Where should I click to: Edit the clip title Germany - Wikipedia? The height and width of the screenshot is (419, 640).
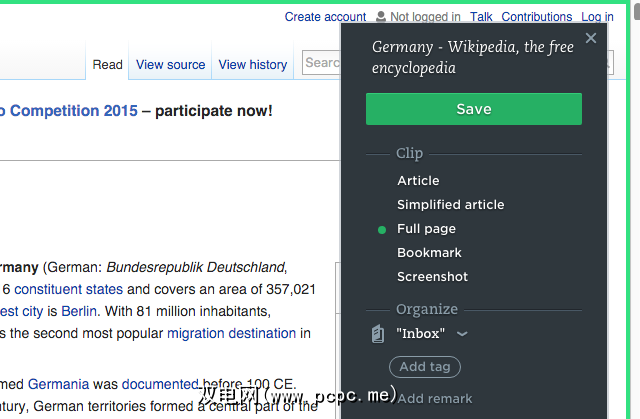473,57
